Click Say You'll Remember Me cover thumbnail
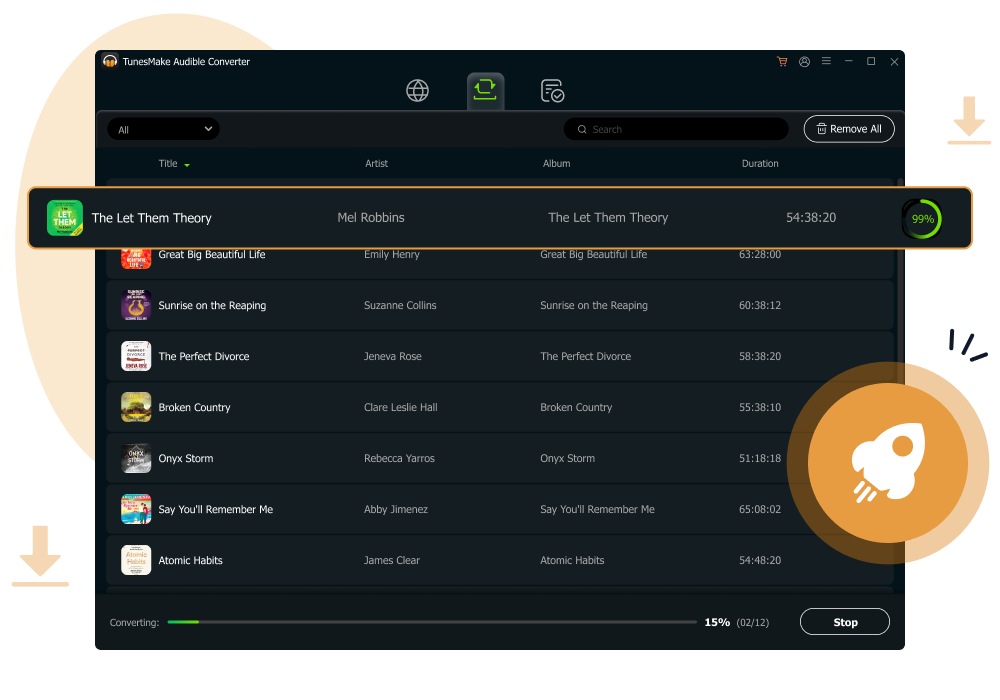The height and width of the screenshot is (700, 1000). tap(136, 509)
